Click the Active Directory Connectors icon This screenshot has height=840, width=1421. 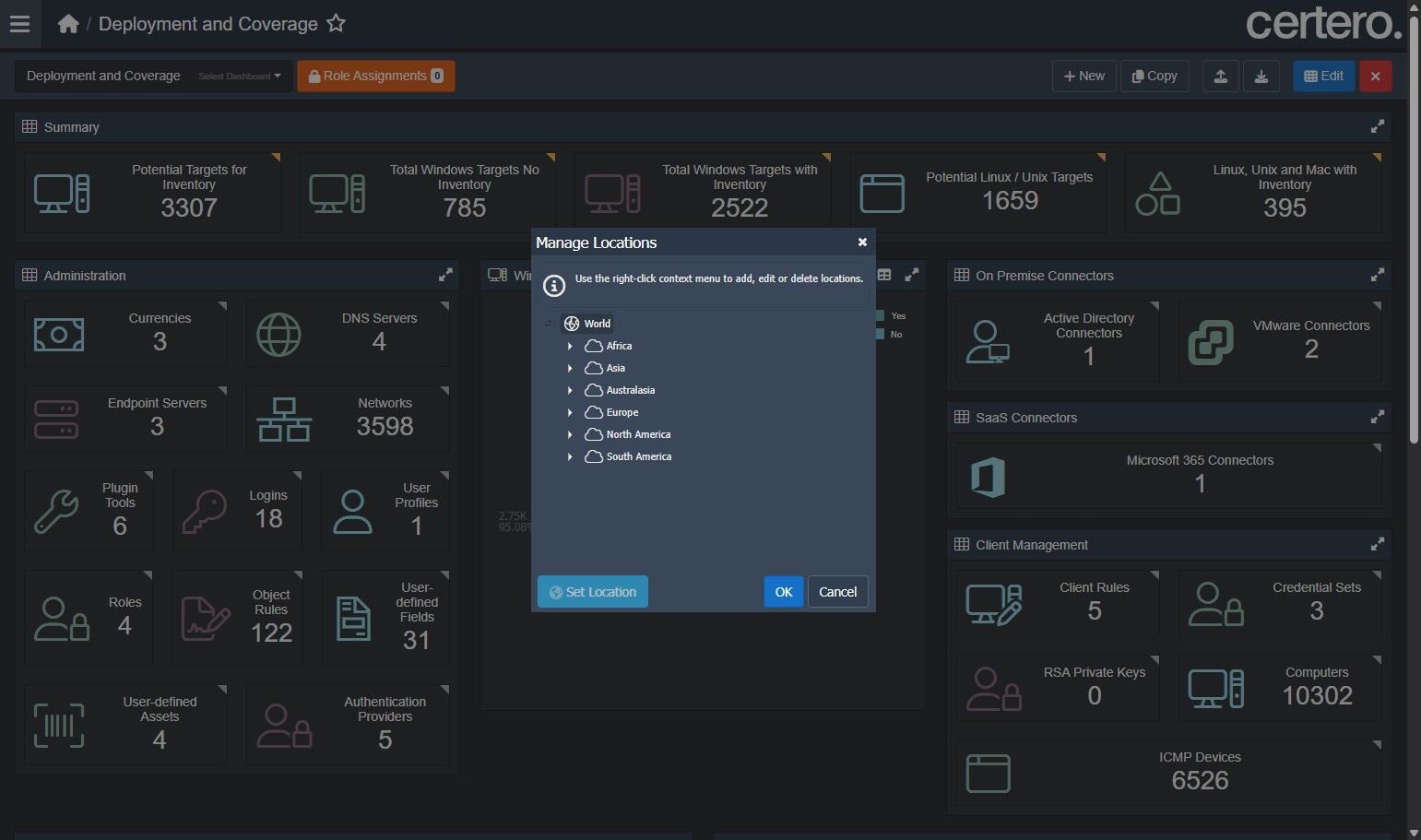point(988,342)
